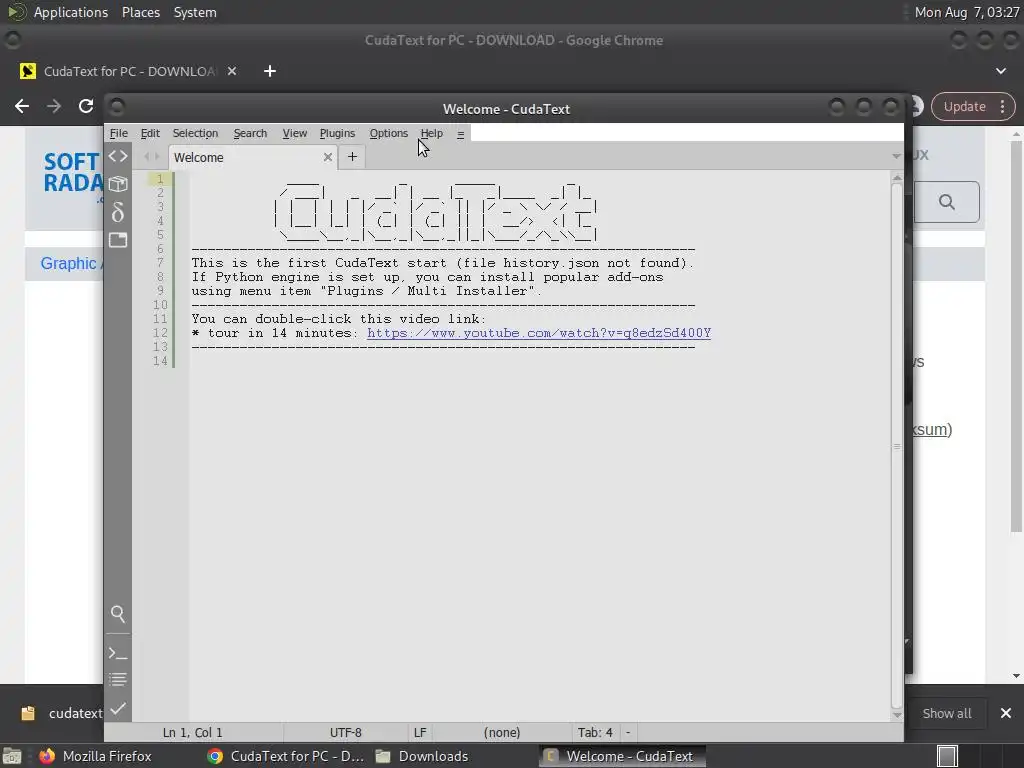Go back in Chrome with the back arrow
Image resolution: width=1024 pixels, height=768 pixels.
(x=22, y=106)
